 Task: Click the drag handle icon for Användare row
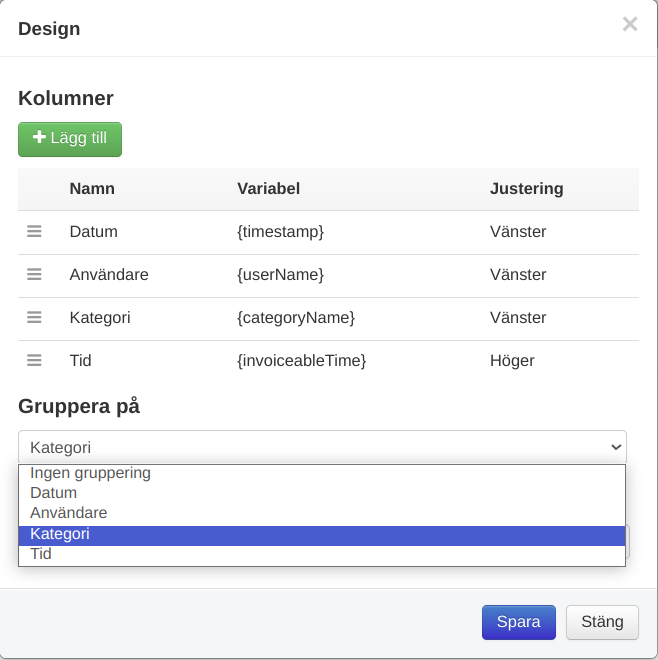[x=34, y=274]
